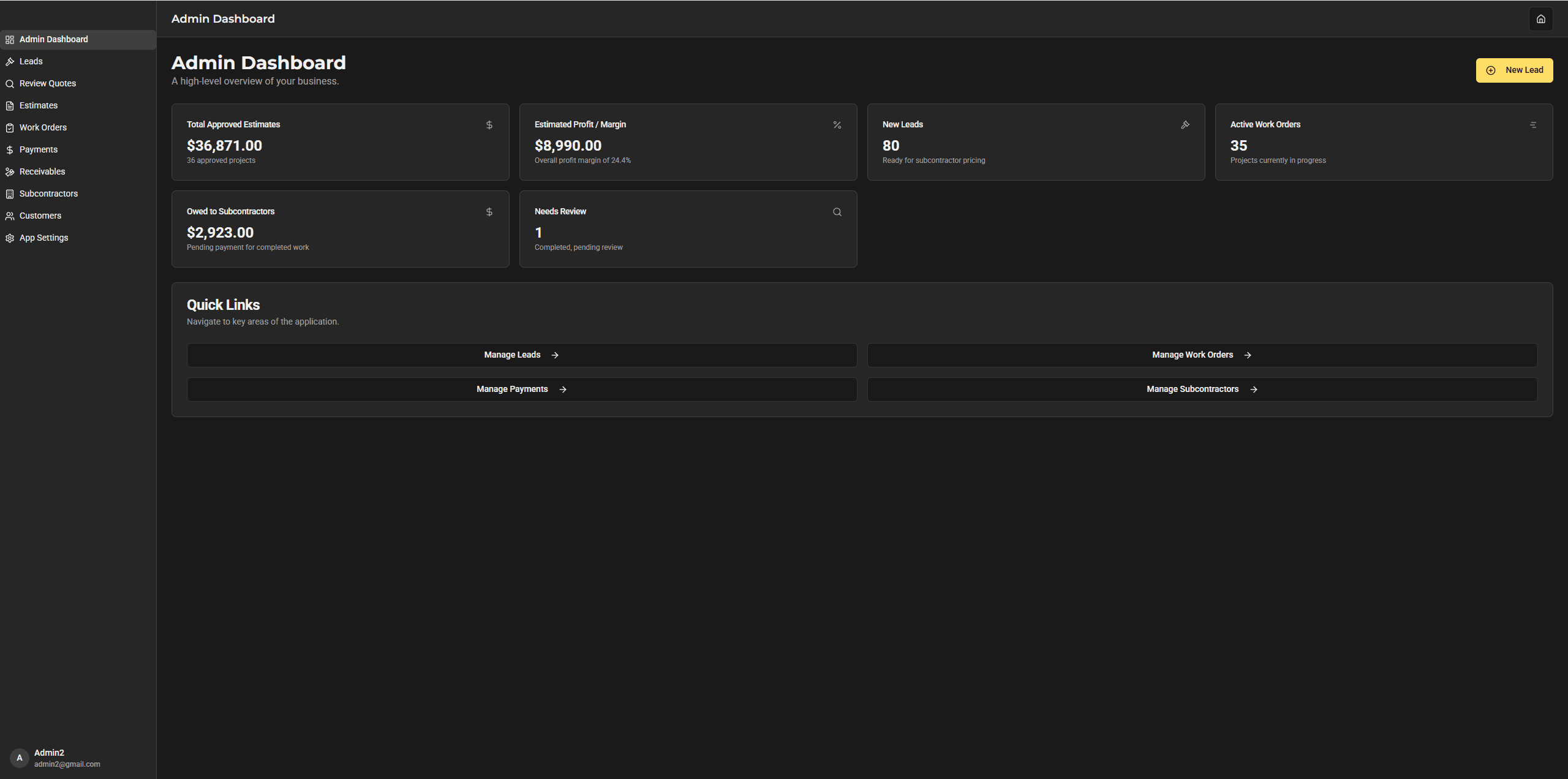Click the Subcontractors building icon in sidebar
Image resolution: width=1568 pixels, height=779 pixels.
pos(10,194)
